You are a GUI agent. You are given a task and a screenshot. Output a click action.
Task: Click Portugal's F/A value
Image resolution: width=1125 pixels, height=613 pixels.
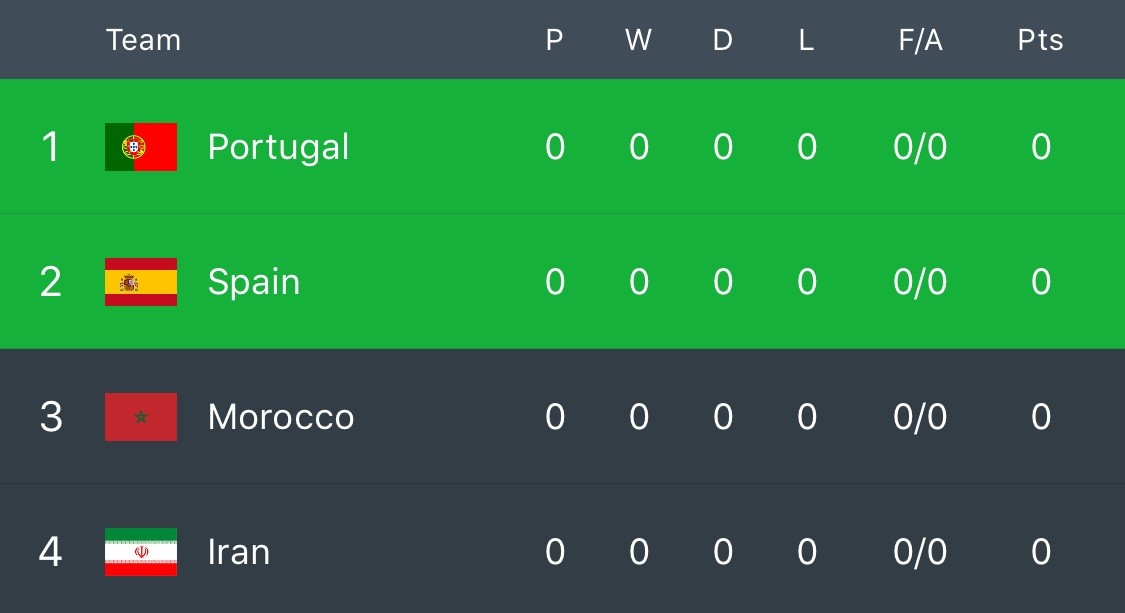pos(921,147)
